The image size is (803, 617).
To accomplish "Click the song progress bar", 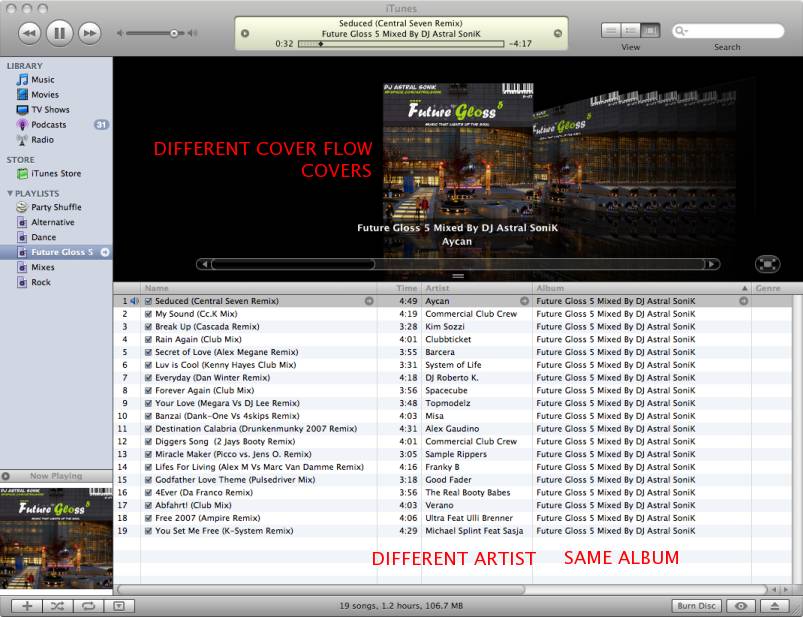I will pyautogui.click(x=401, y=44).
